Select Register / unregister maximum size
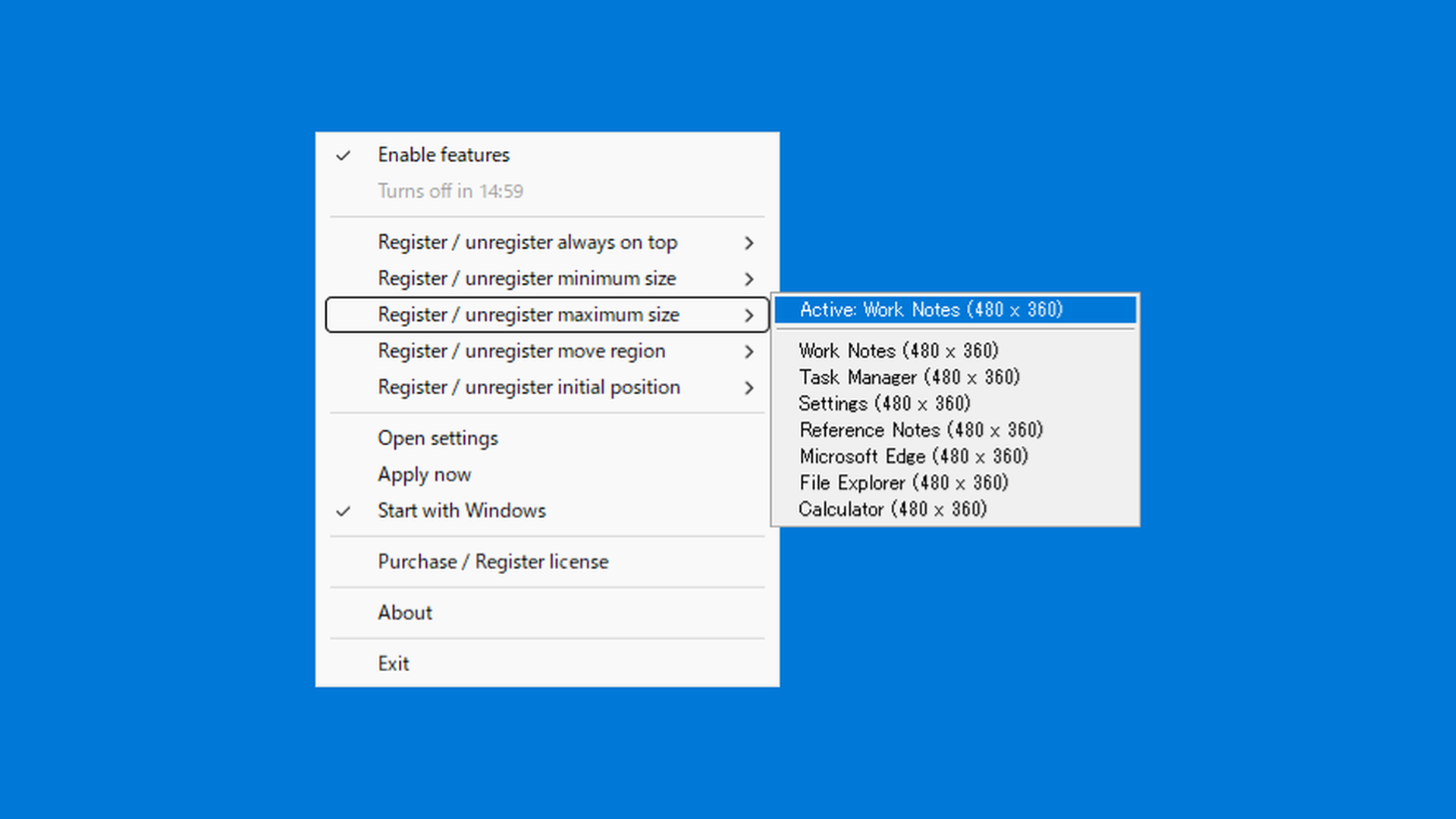 (547, 315)
